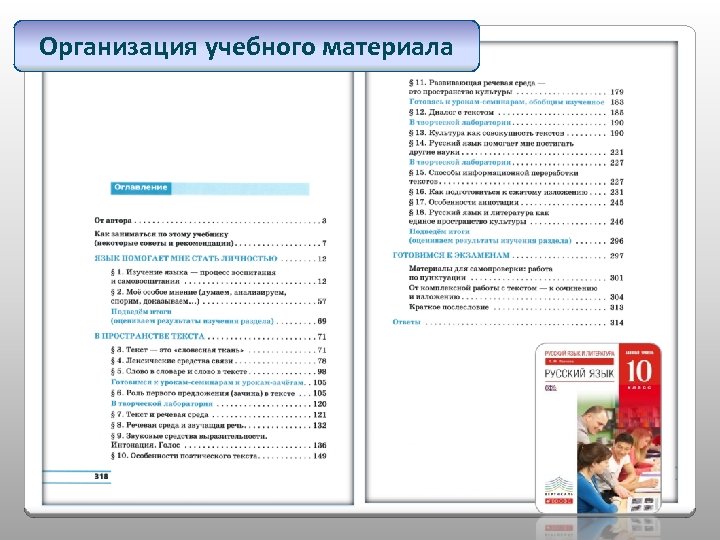The height and width of the screenshot is (540, 720).
Task: Select '§ 4. Лексические средства связи'
Action: click(x=219, y=361)
